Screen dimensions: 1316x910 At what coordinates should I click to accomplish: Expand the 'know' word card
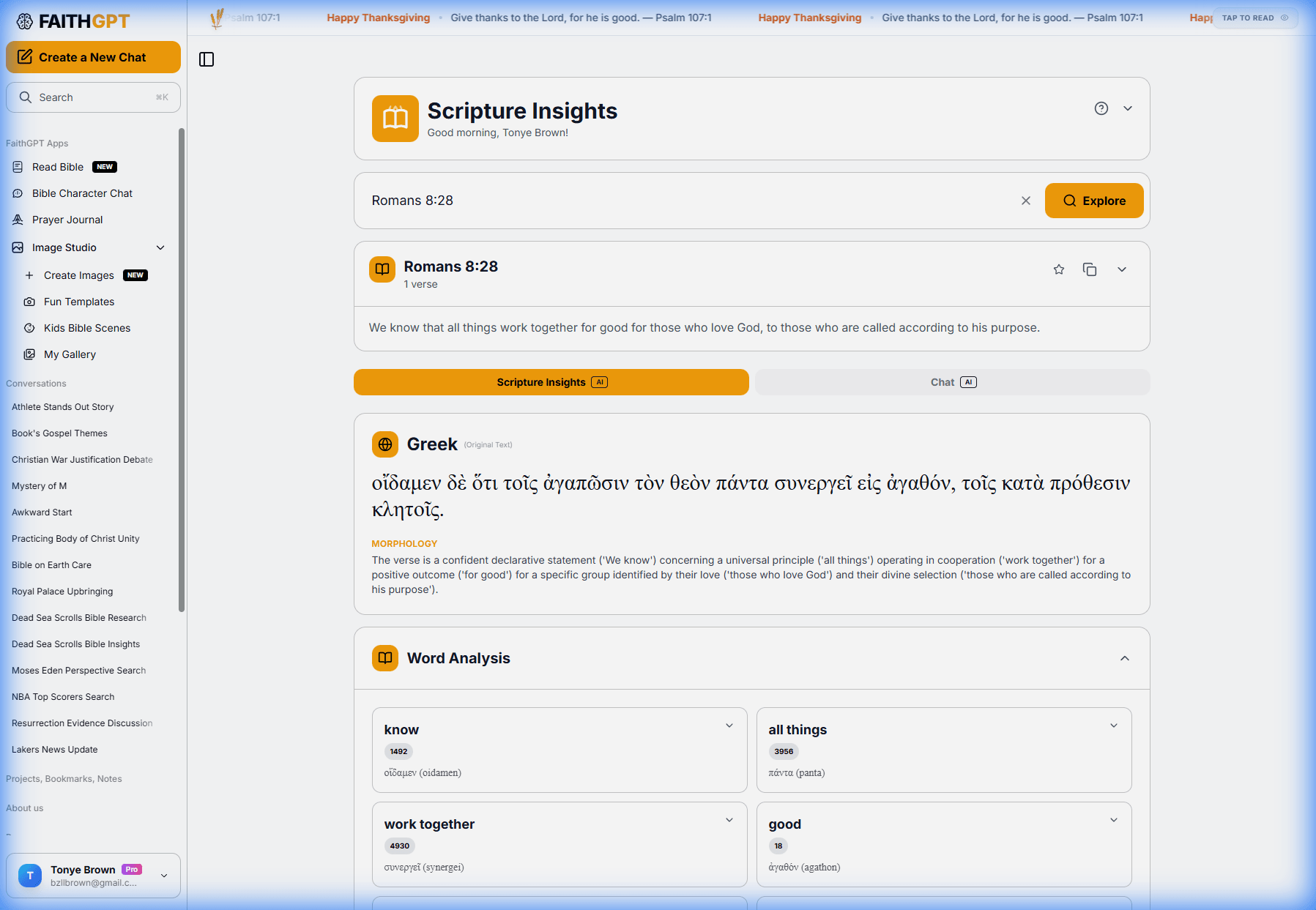[x=729, y=726]
